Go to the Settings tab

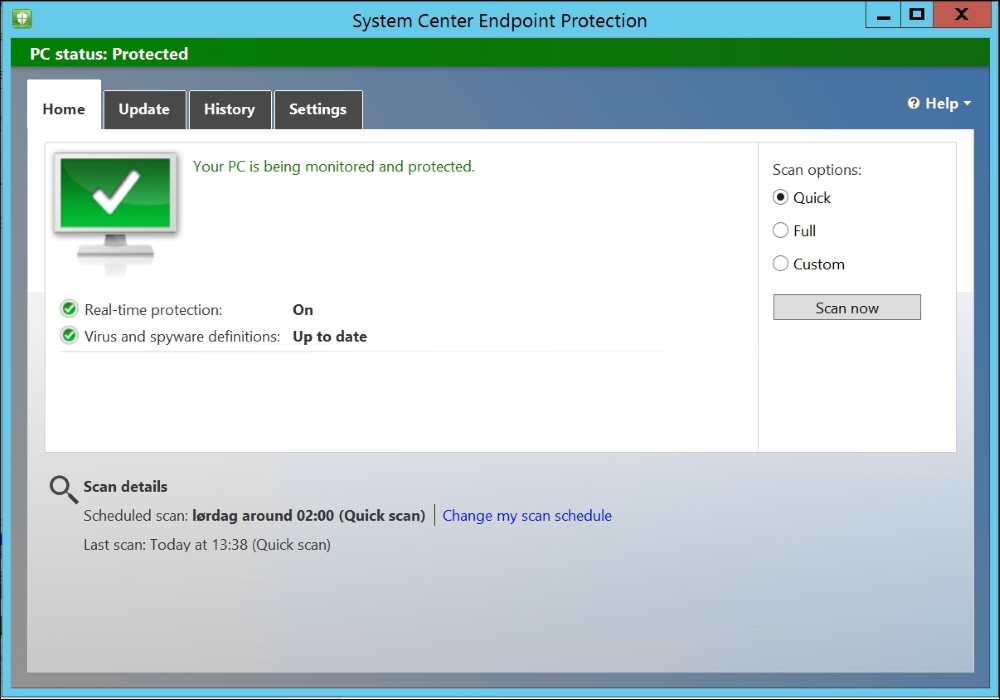[x=317, y=110]
